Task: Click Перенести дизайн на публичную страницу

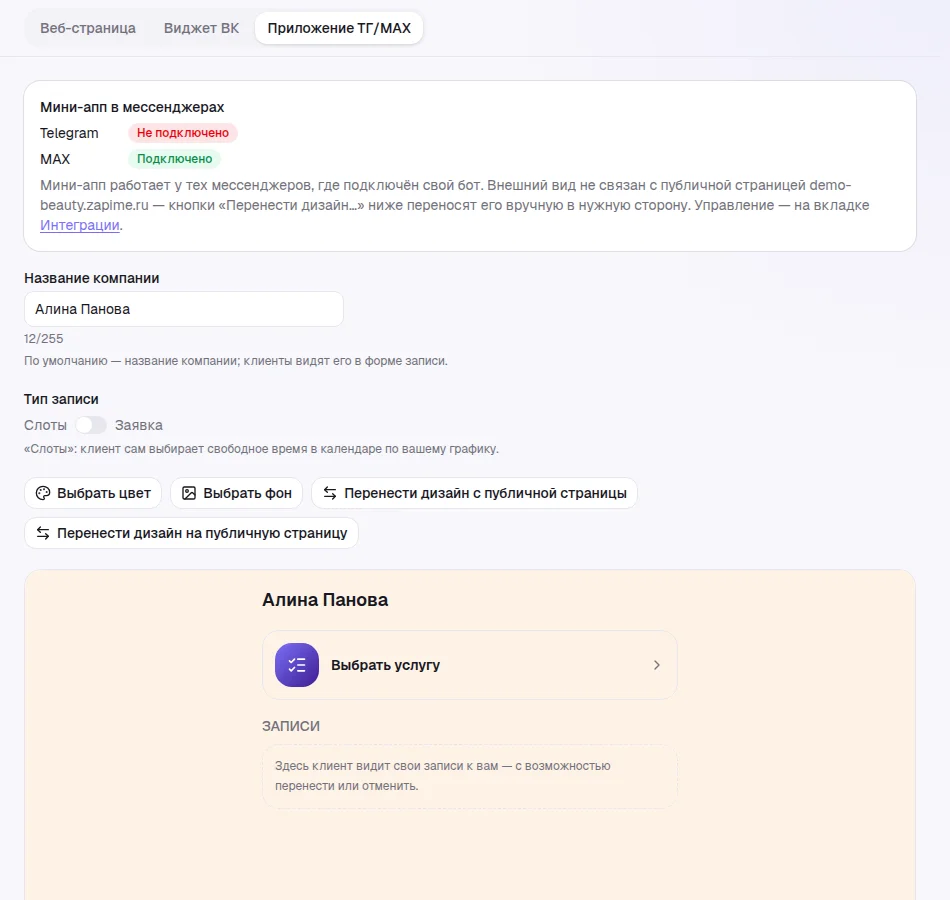Action: point(191,533)
